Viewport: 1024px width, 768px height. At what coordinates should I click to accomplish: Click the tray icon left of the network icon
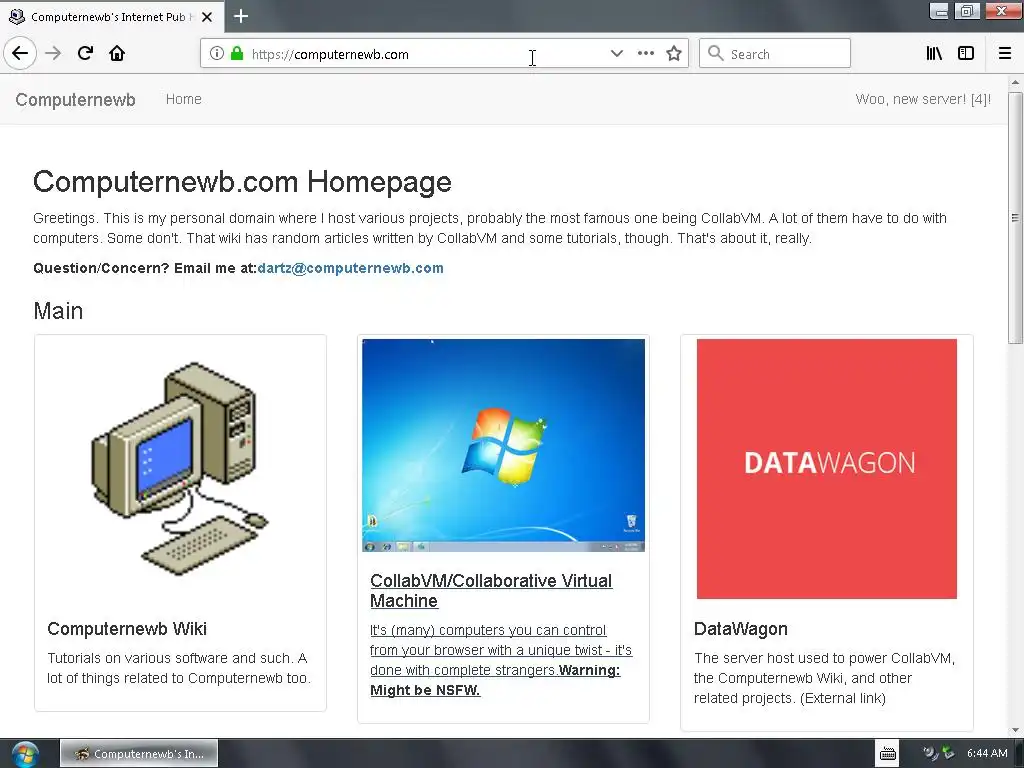(x=930, y=754)
